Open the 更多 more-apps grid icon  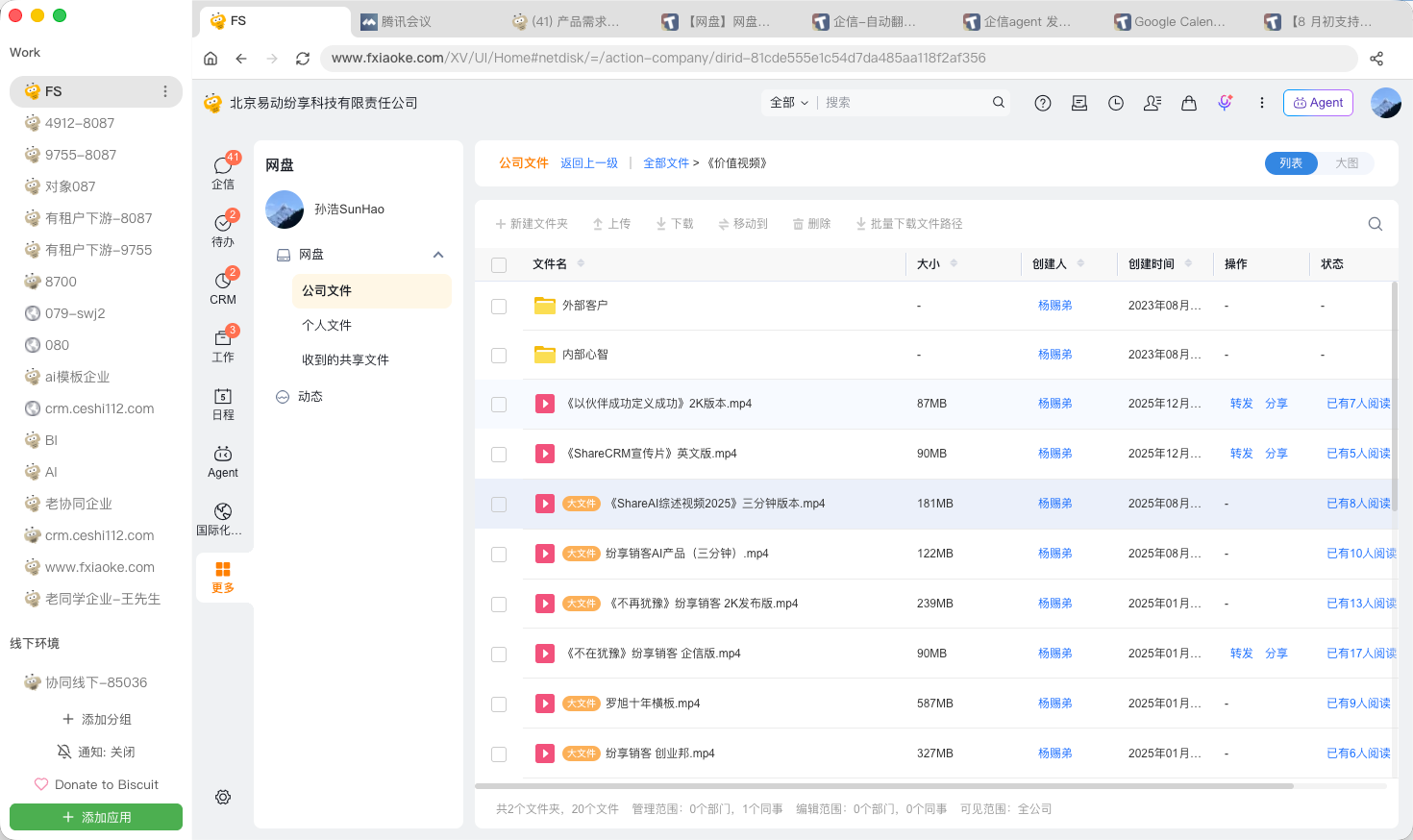[x=223, y=577]
